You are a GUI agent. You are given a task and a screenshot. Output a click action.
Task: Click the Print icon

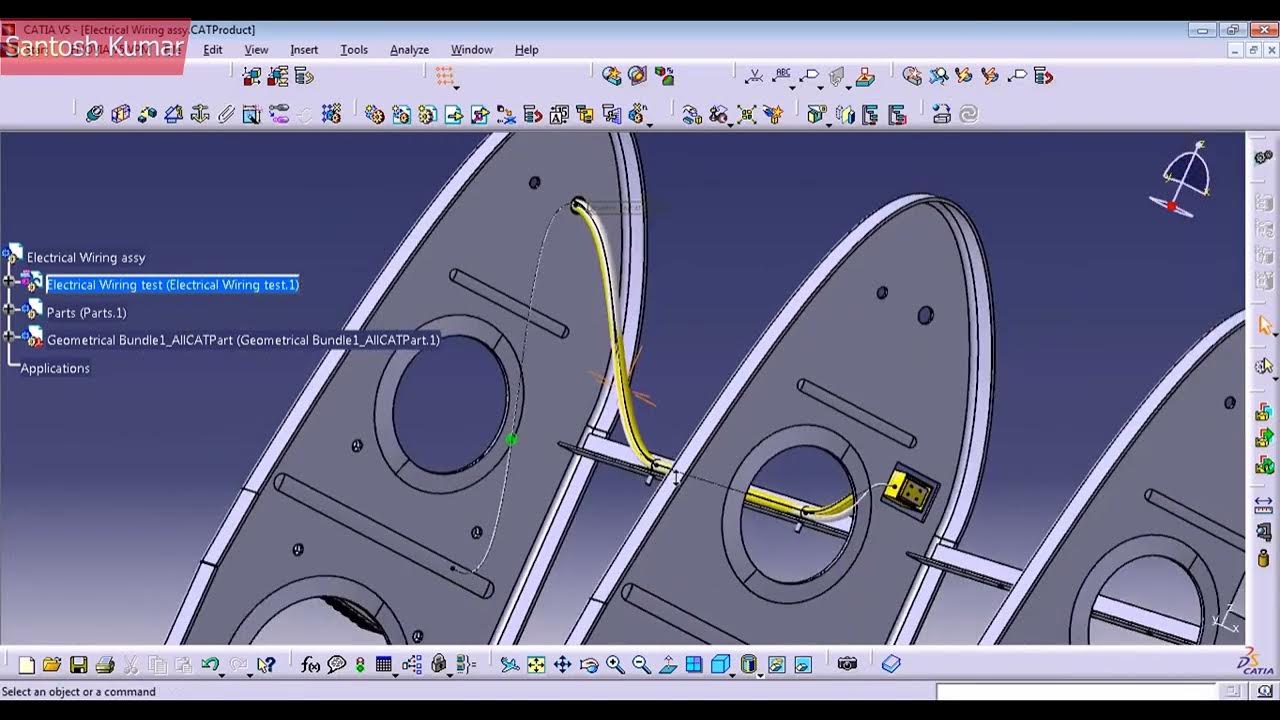click(104, 664)
